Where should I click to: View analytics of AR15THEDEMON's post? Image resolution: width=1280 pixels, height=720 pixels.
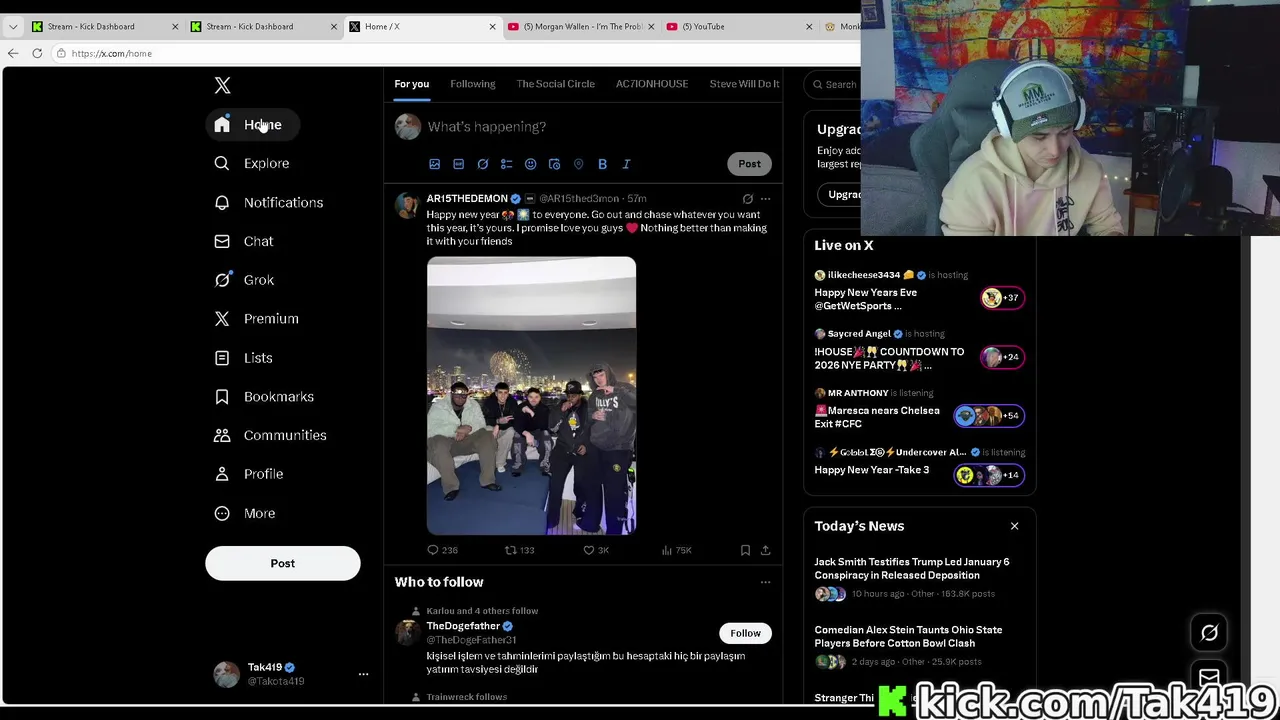tap(676, 550)
